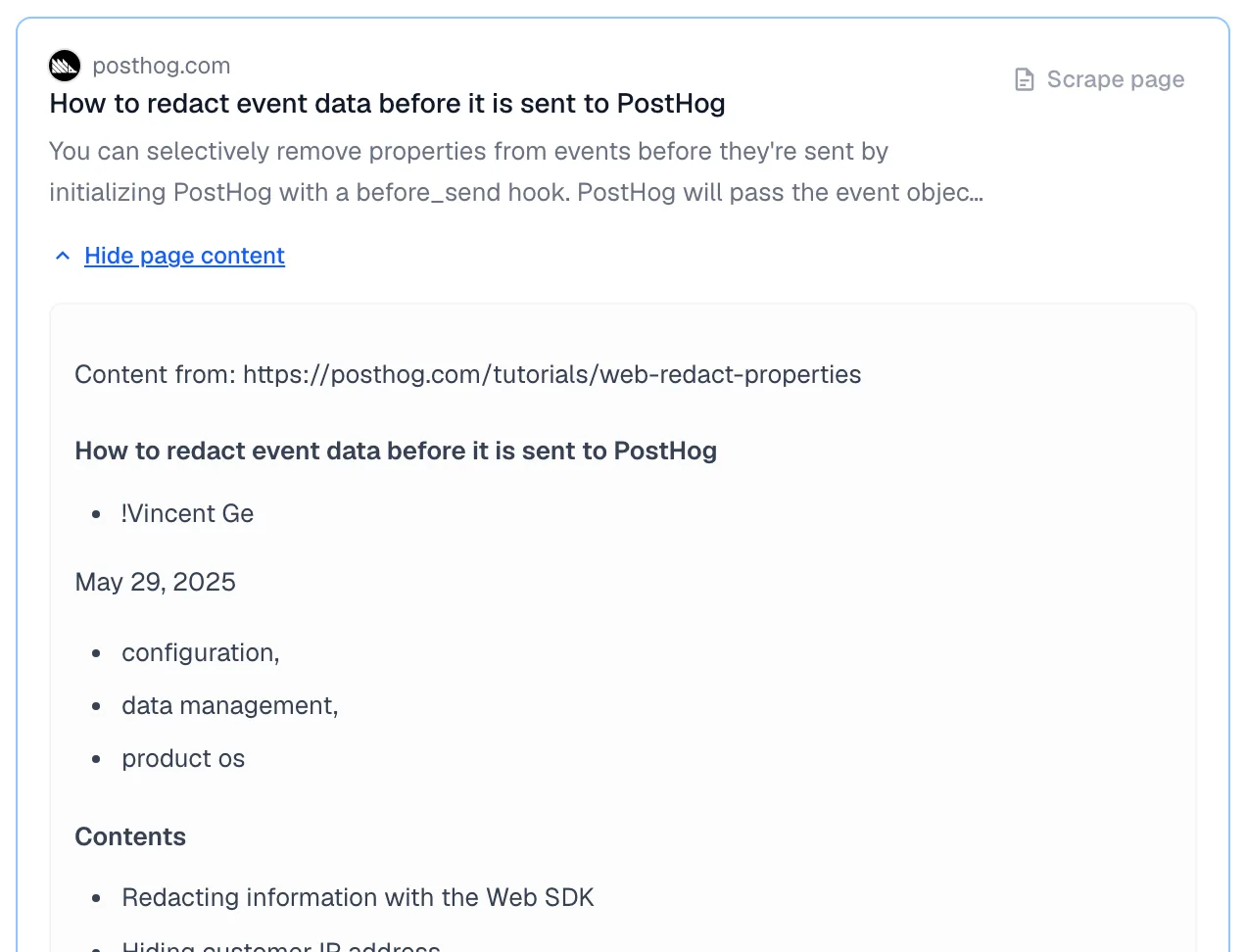Click the snippet text starting 'You can selectively remove'
1246x952 pixels.
[x=516, y=171]
